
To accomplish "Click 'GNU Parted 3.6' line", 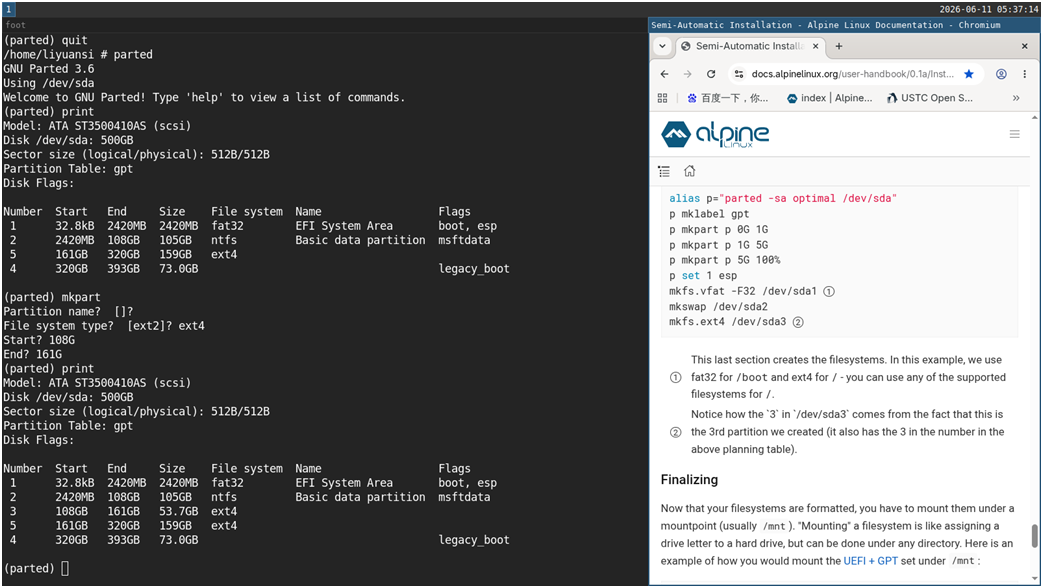I will pyautogui.click(x=49, y=69).
